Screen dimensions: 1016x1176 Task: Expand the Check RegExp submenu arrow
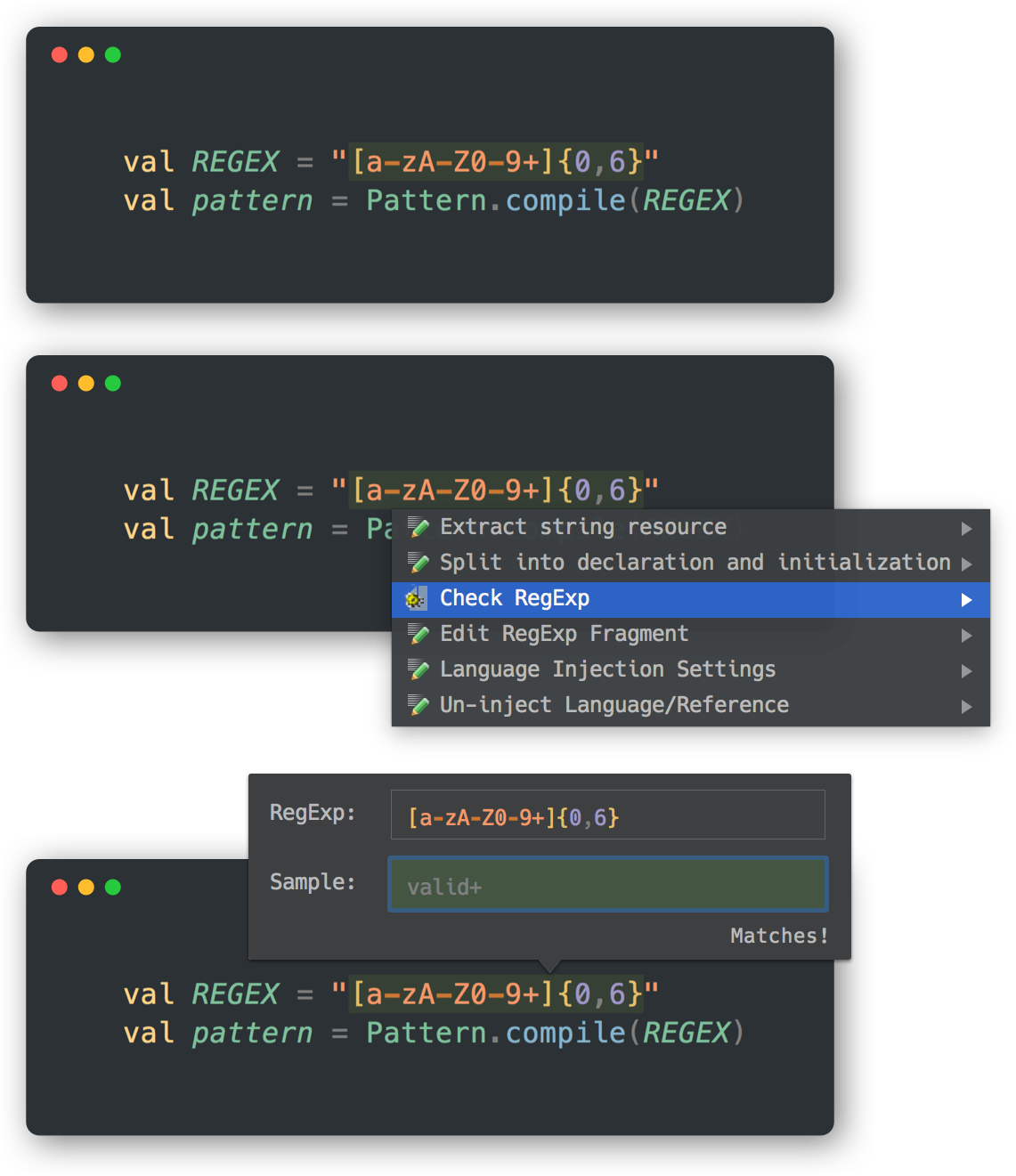967,599
